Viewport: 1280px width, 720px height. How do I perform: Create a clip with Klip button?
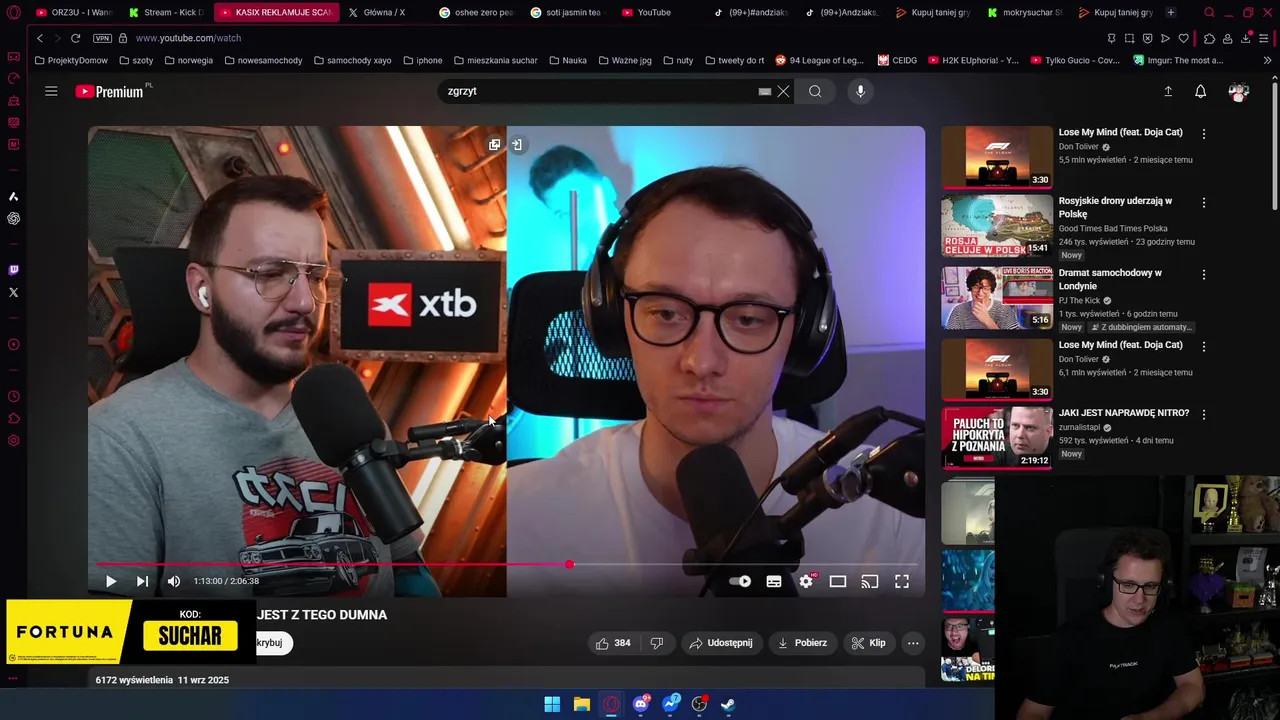pos(868,643)
